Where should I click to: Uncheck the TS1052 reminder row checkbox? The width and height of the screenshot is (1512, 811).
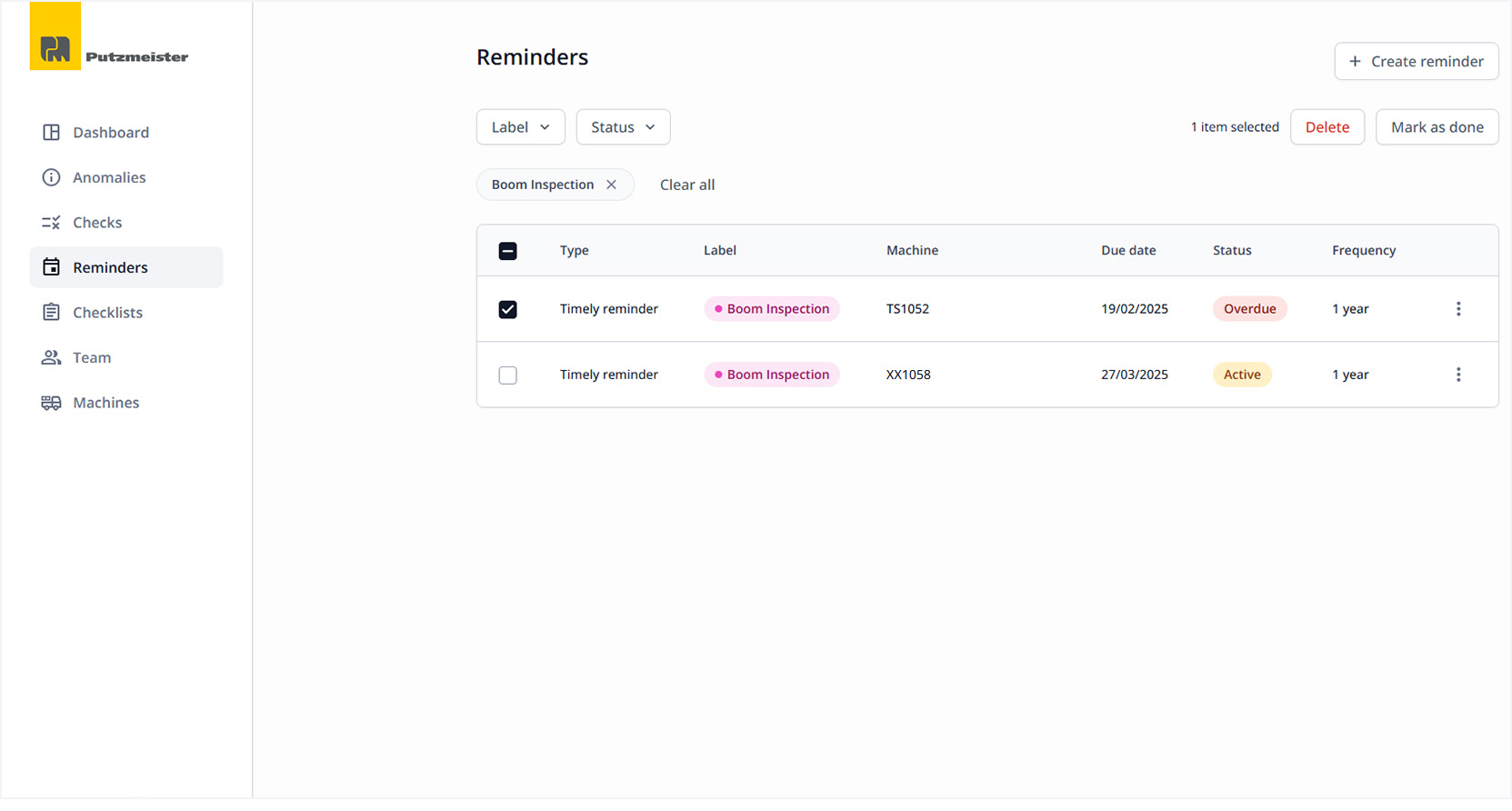pyautogui.click(x=508, y=310)
